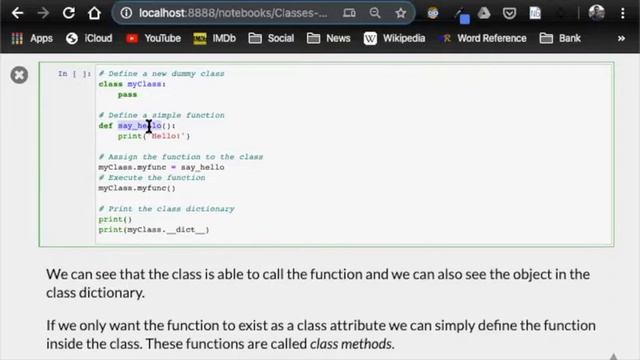The width and height of the screenshot is (640, 360).
Task: Show more bookmarks with the double chevron
Action: point(621,38)
